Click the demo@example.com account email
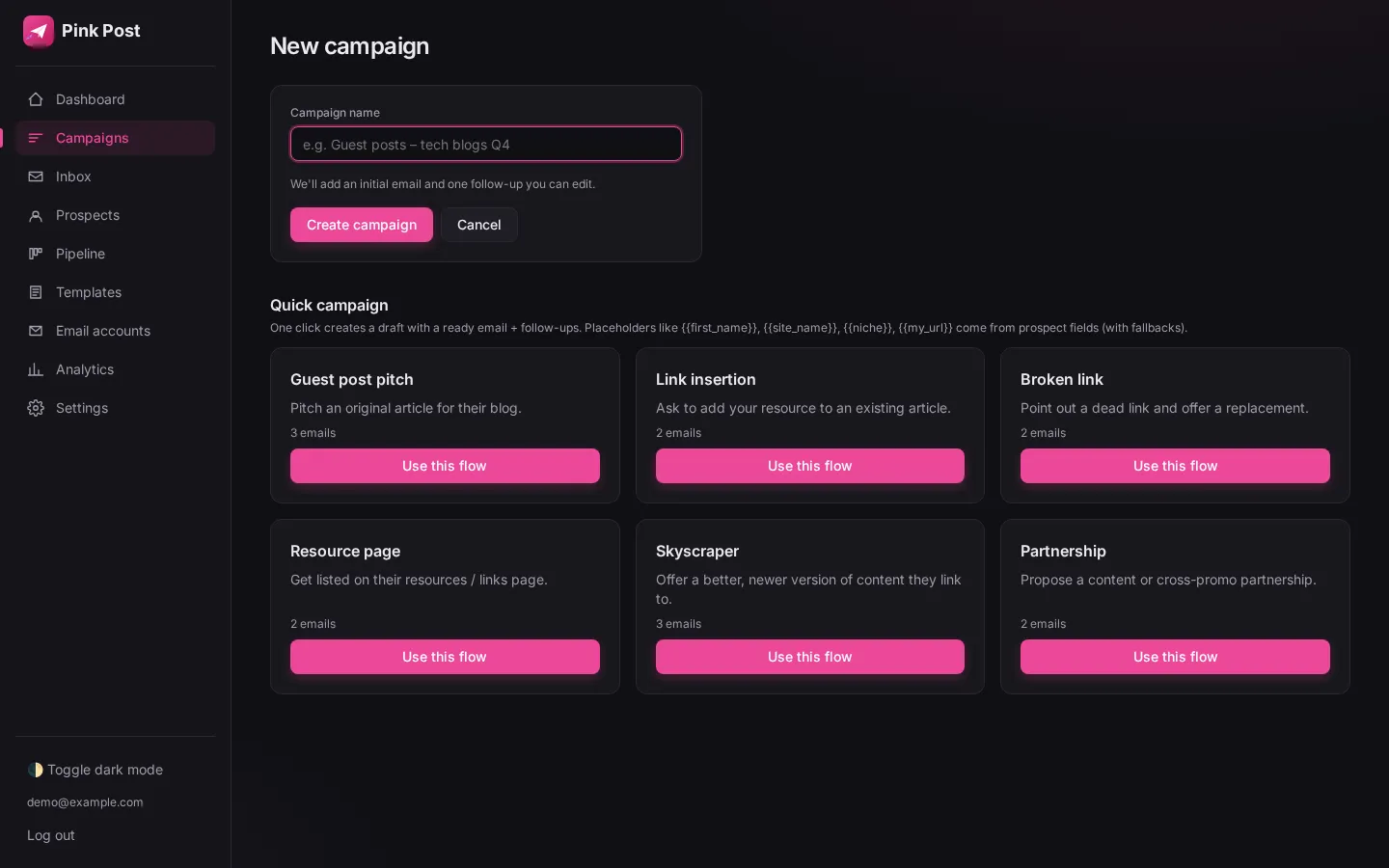This screenshot has width=1389, height=868. (85, 802)
